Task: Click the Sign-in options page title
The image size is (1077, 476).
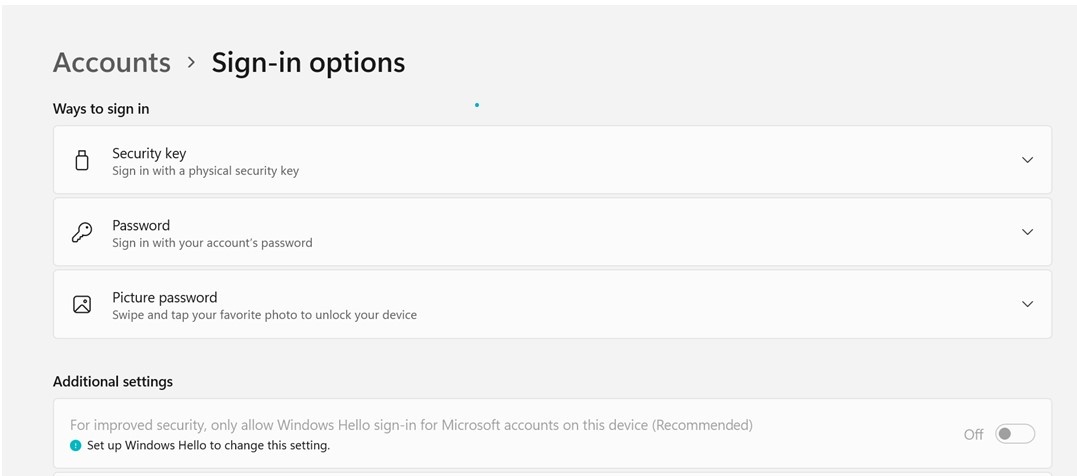Action: [308, 62]
